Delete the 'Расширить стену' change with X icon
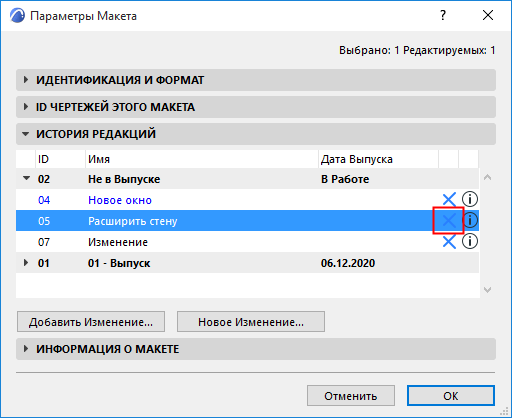512x418 pixels. [x=449, y=220]
